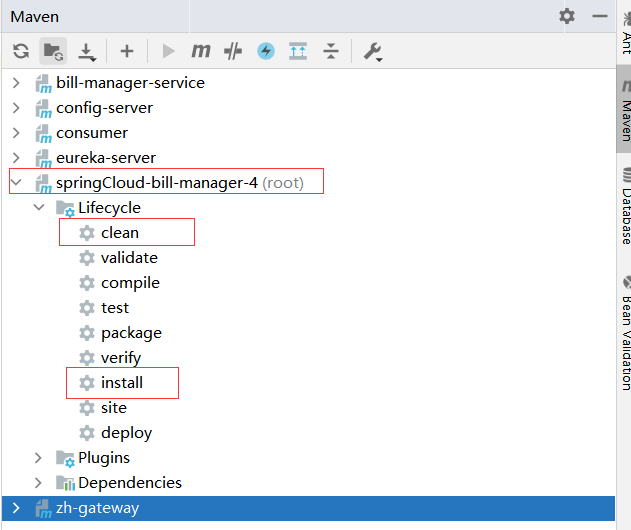
Task: Open Database tool window tab
Action: (x=626, y=206)
